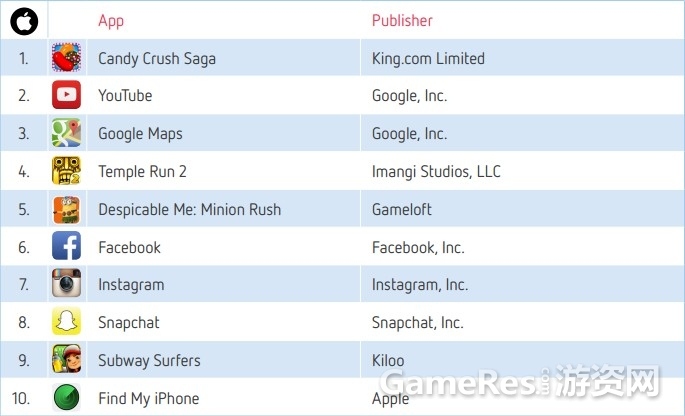685x416 pixels.
Task: Open the green Find My iPhone icon
Action: point(66,398)
